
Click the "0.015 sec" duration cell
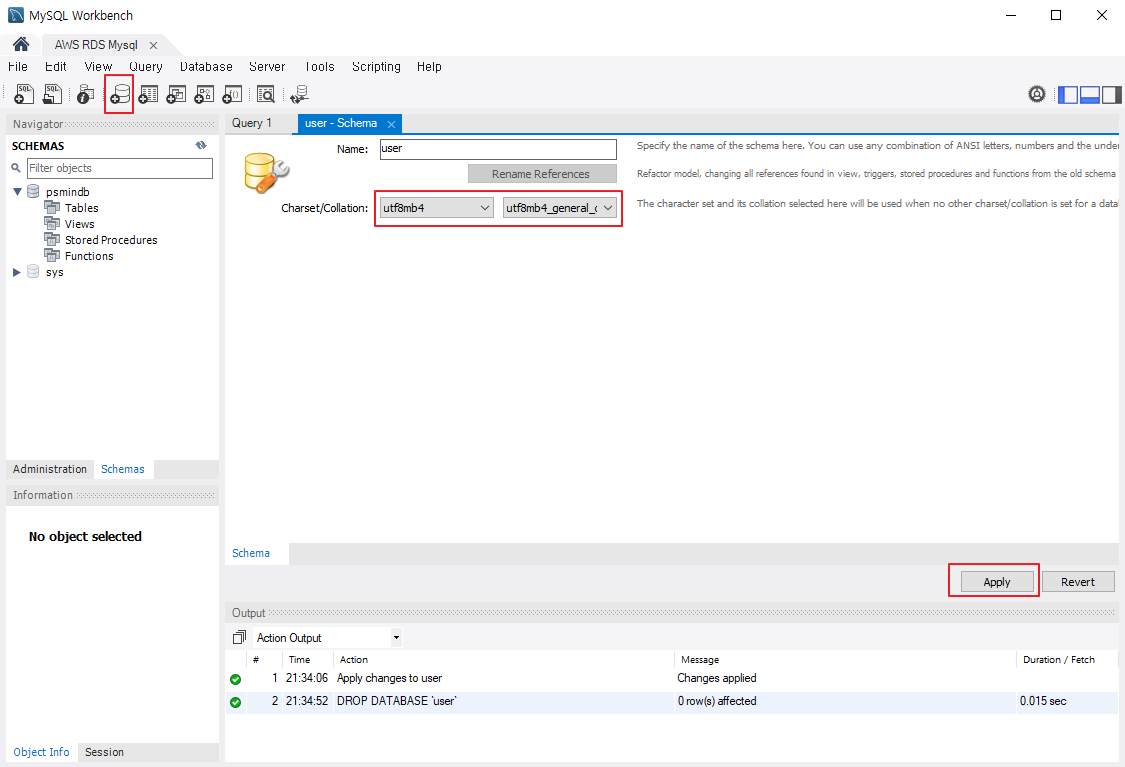tap(1043, 701)
